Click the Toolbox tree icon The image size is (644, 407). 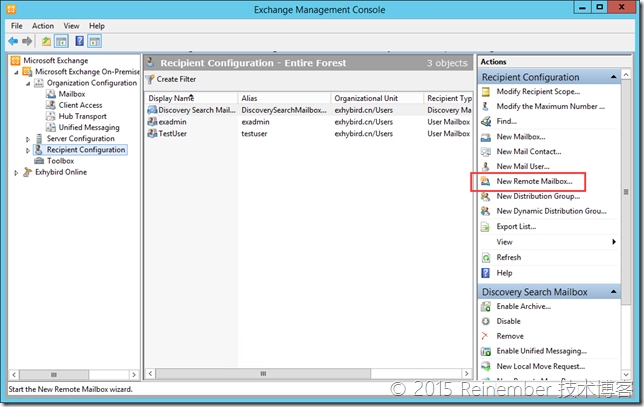point(39,161)
